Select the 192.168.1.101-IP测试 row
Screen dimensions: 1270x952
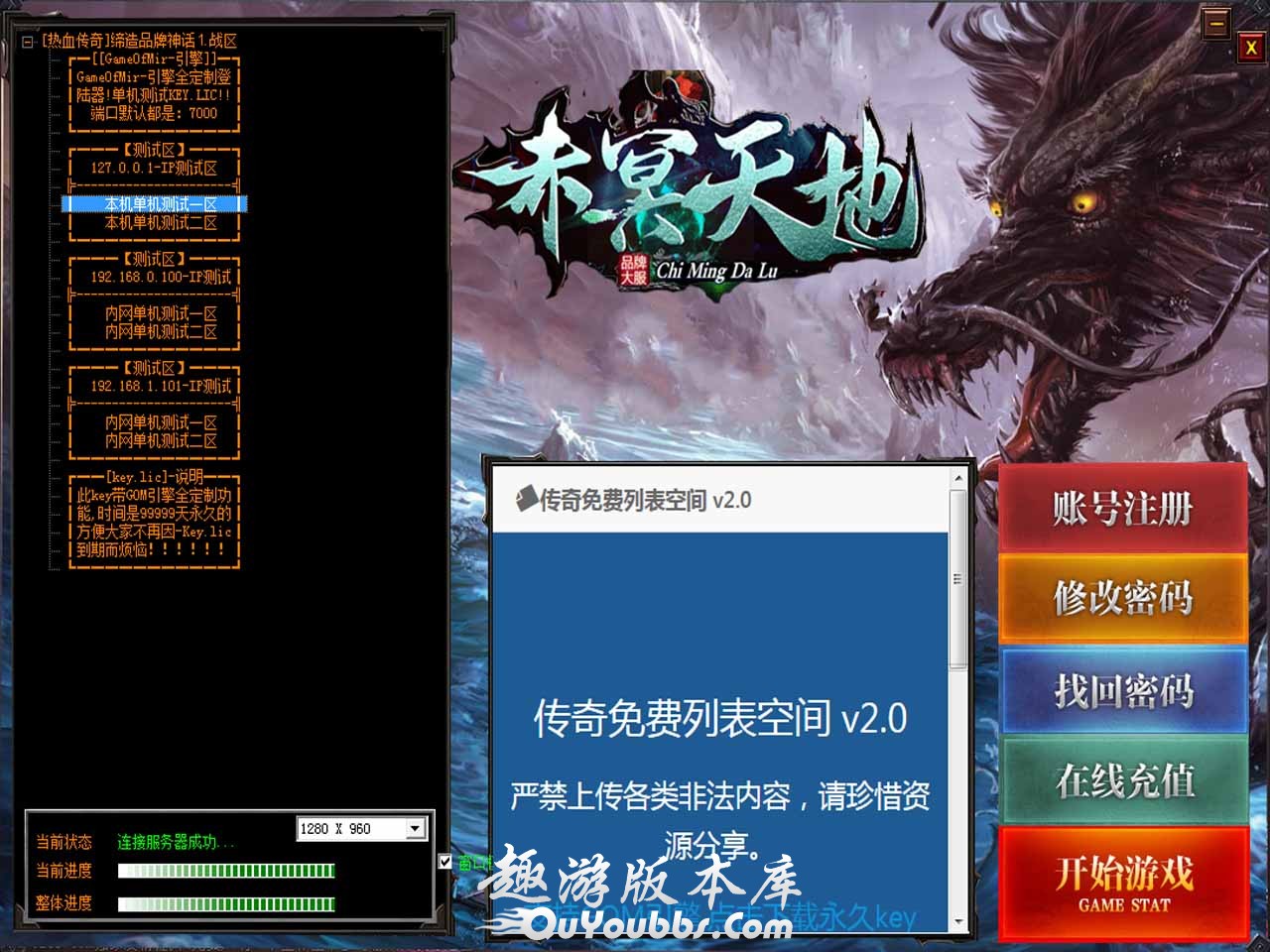154,386
